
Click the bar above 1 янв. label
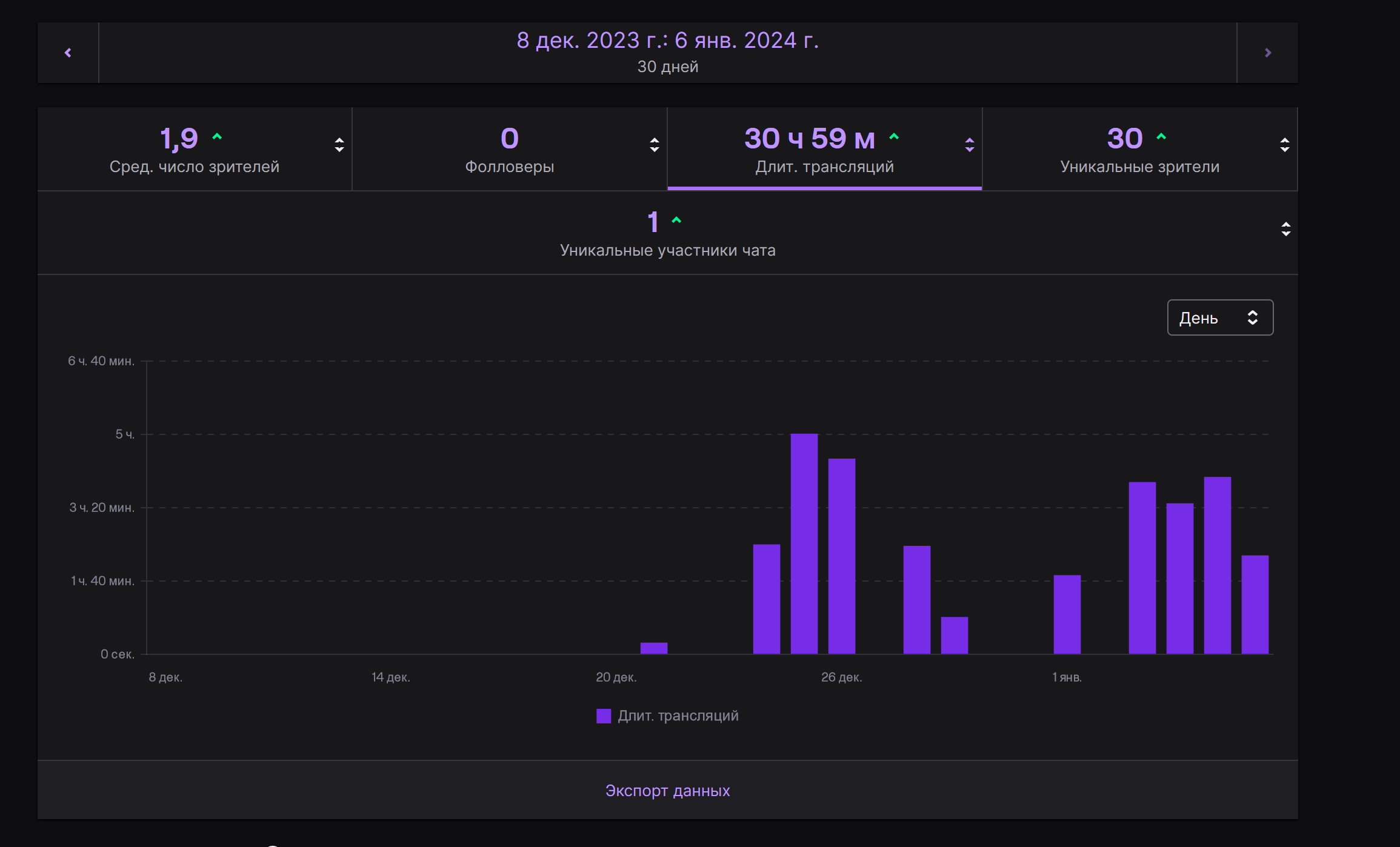(1067, 614)
